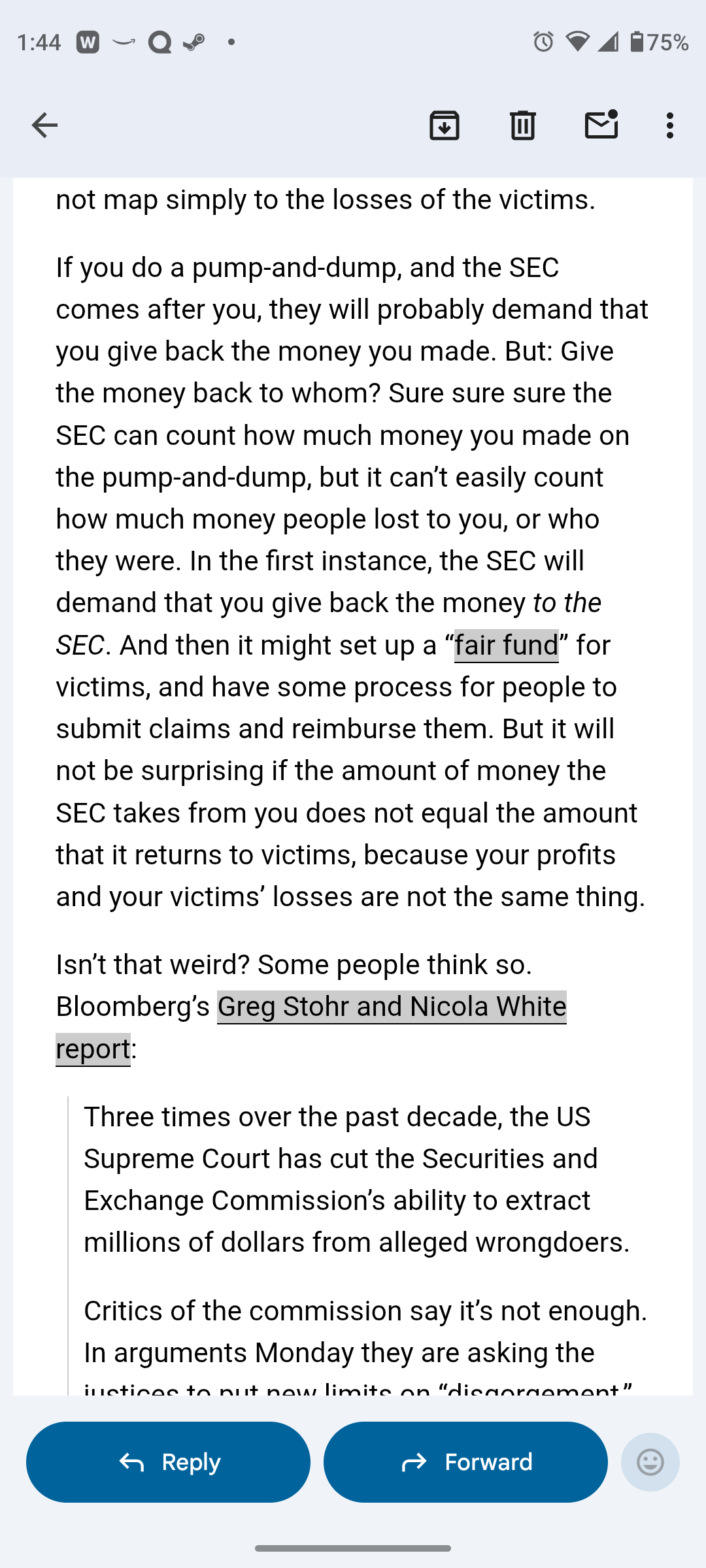Tap the Quora-like Q notification icon
Viewport: 706px width, 1568px height.
tap(160, 42)
